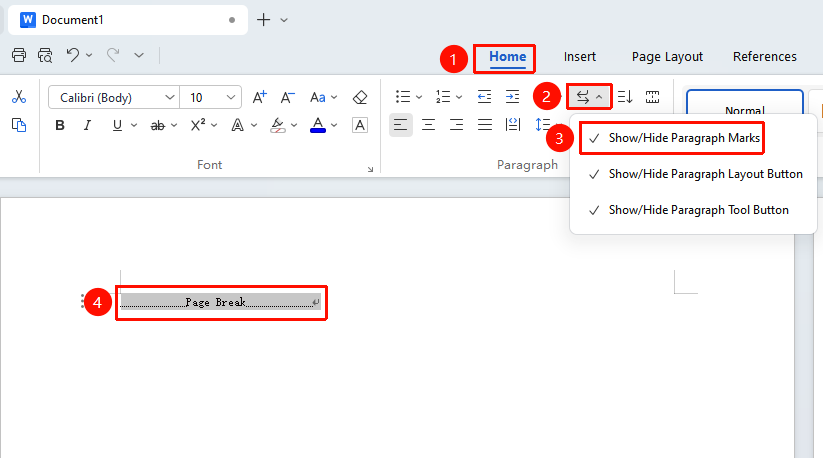The height and width of the screenshot is (458, 823).
Task: Open the font size dropdown
Action: 230,97
